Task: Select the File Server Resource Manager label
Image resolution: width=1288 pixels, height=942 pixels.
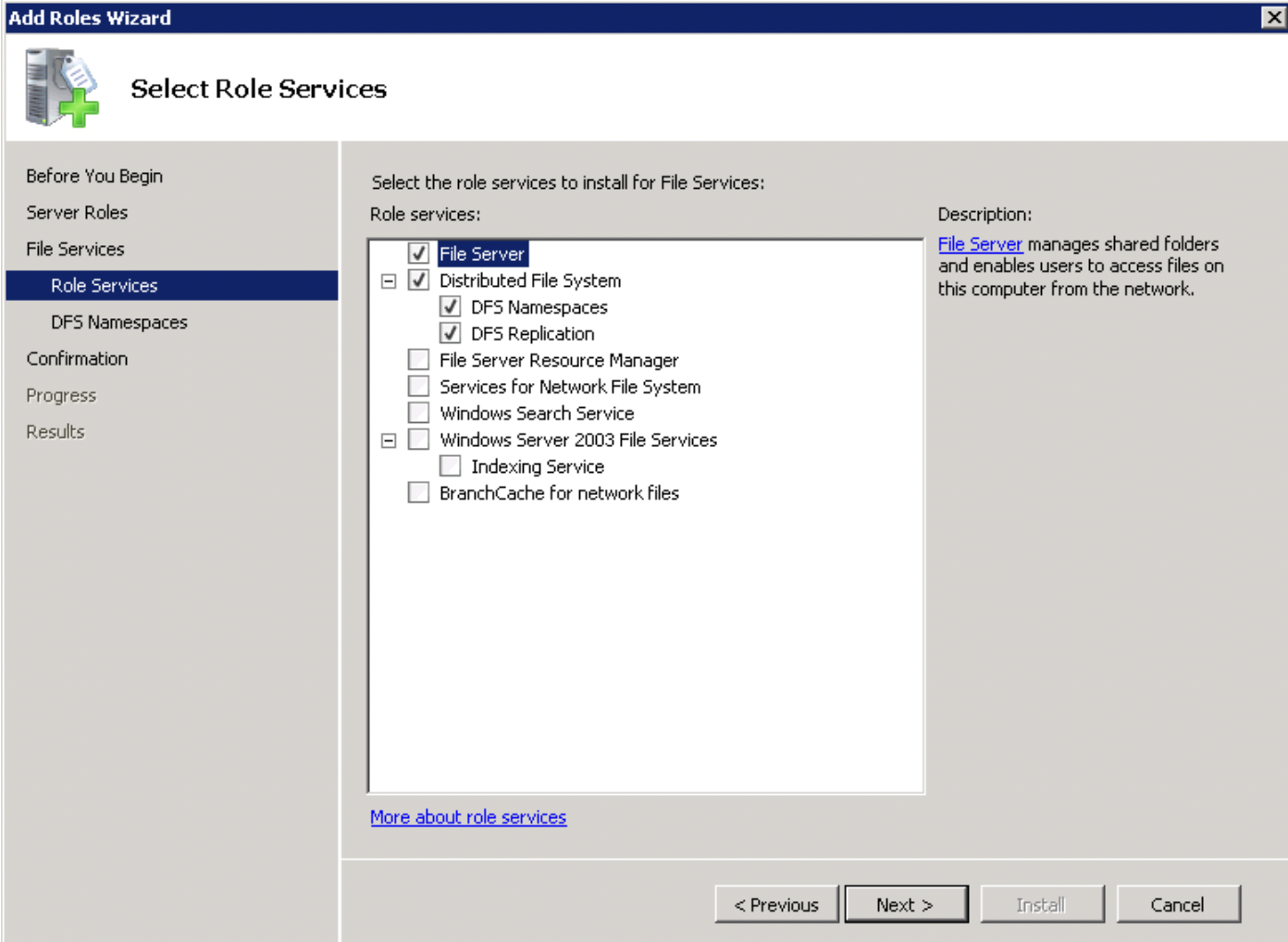Action: point(559,360)
